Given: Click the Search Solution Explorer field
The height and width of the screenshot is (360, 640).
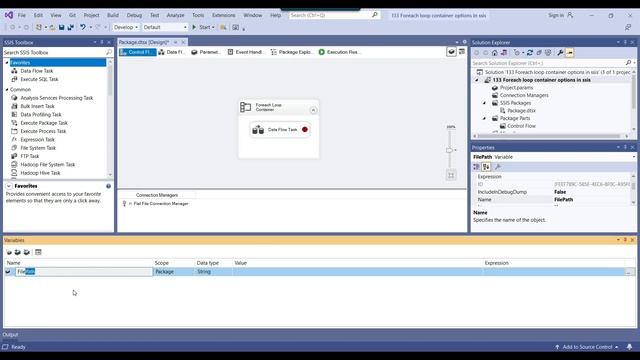Looking at the screenshot, I should (548, 63).
